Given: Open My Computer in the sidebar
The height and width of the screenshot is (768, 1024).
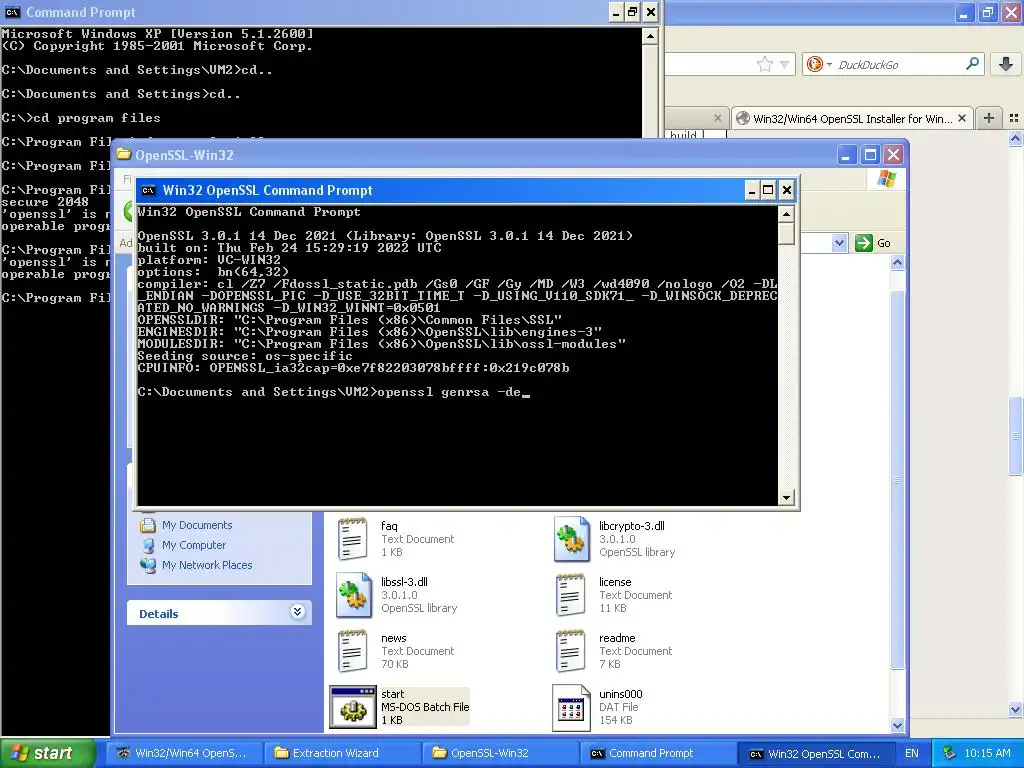Looking at the screenshot, I should [193, 545].
